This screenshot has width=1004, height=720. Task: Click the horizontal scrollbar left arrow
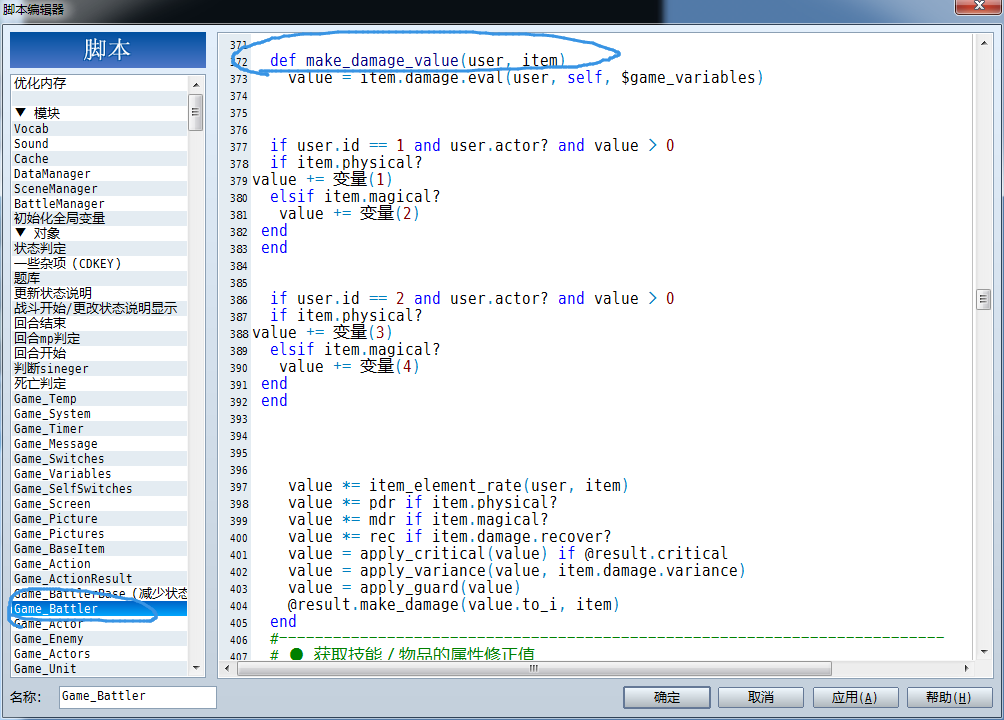tap(227, 668)
